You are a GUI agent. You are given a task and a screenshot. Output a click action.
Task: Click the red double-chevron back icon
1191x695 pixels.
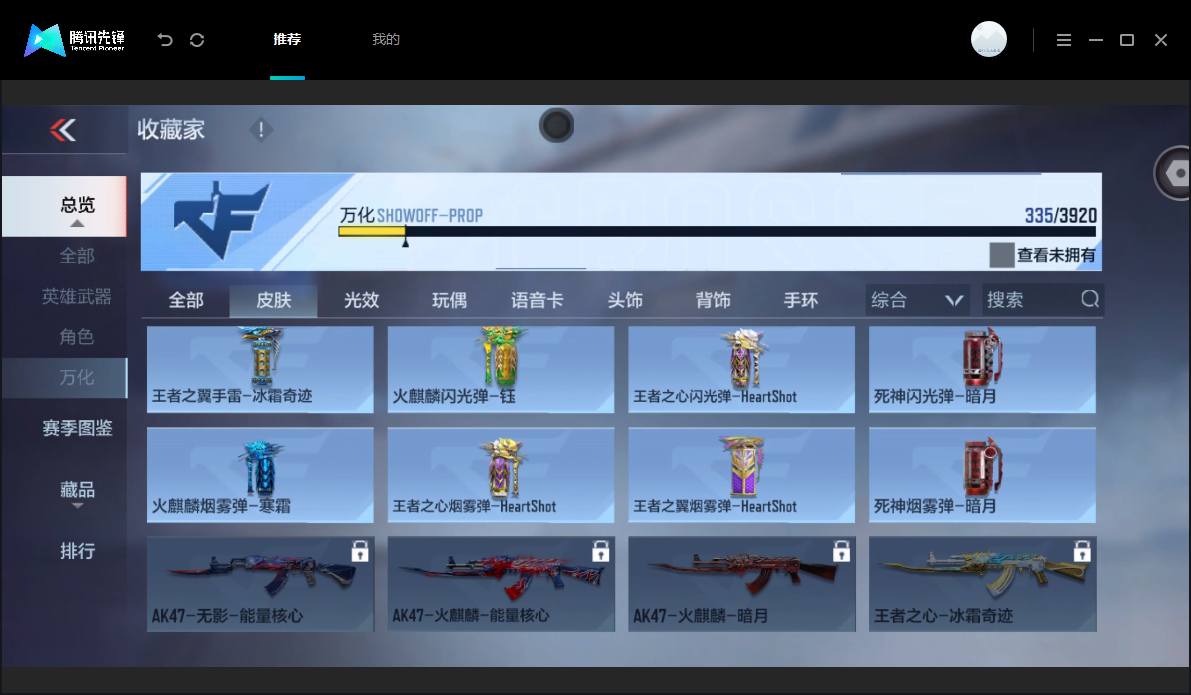pos(63,130)
